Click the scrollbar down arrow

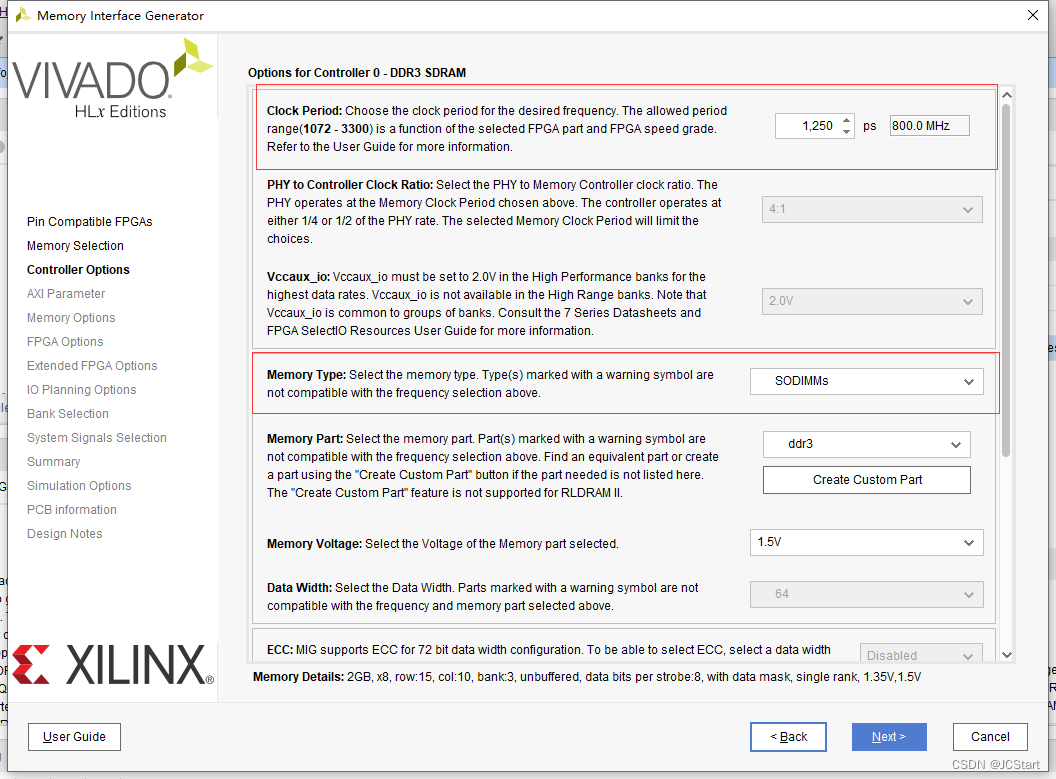click(x=1007, y=654)
